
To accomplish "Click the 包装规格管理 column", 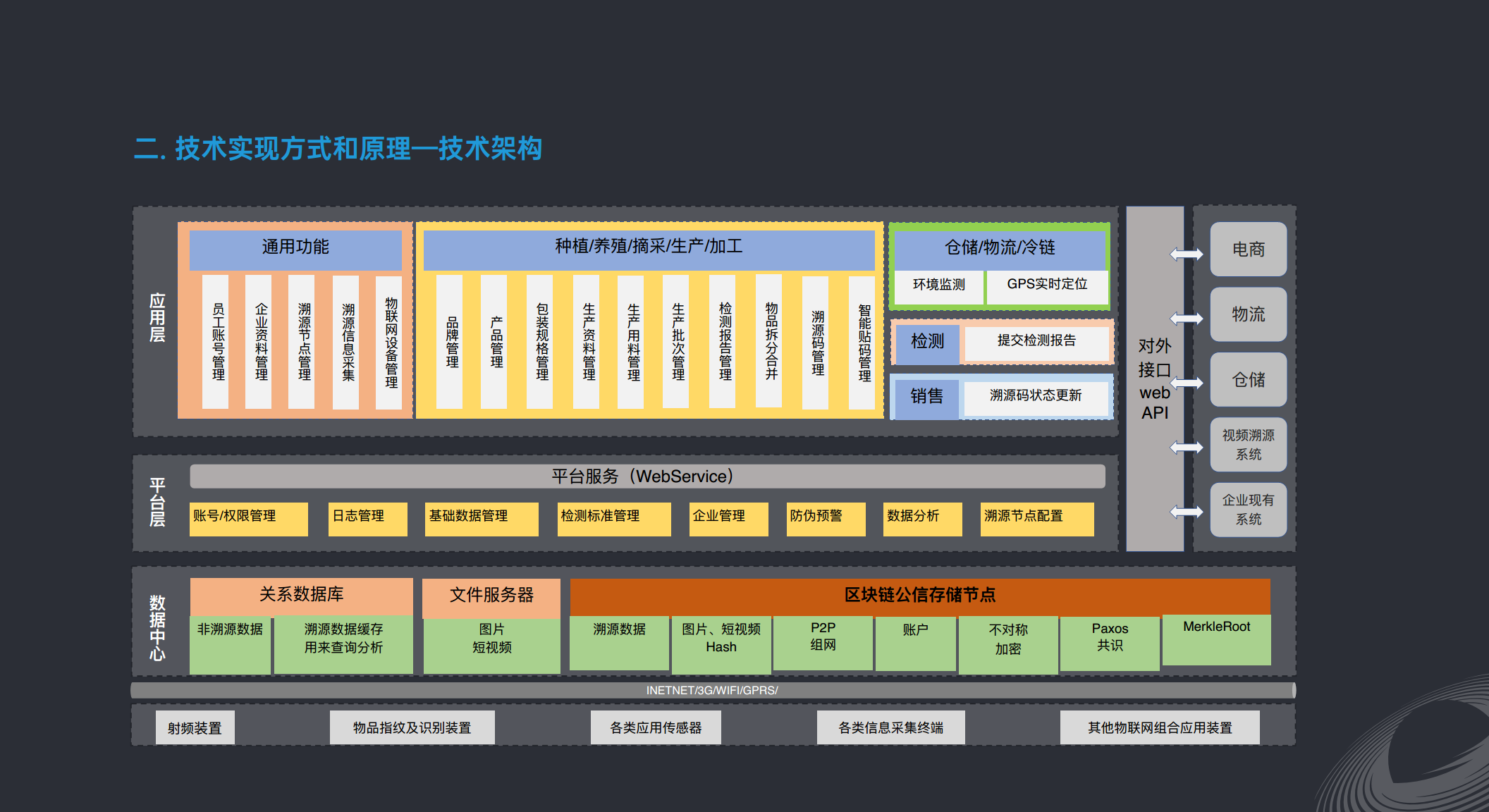I will click(x=539, y=342).
